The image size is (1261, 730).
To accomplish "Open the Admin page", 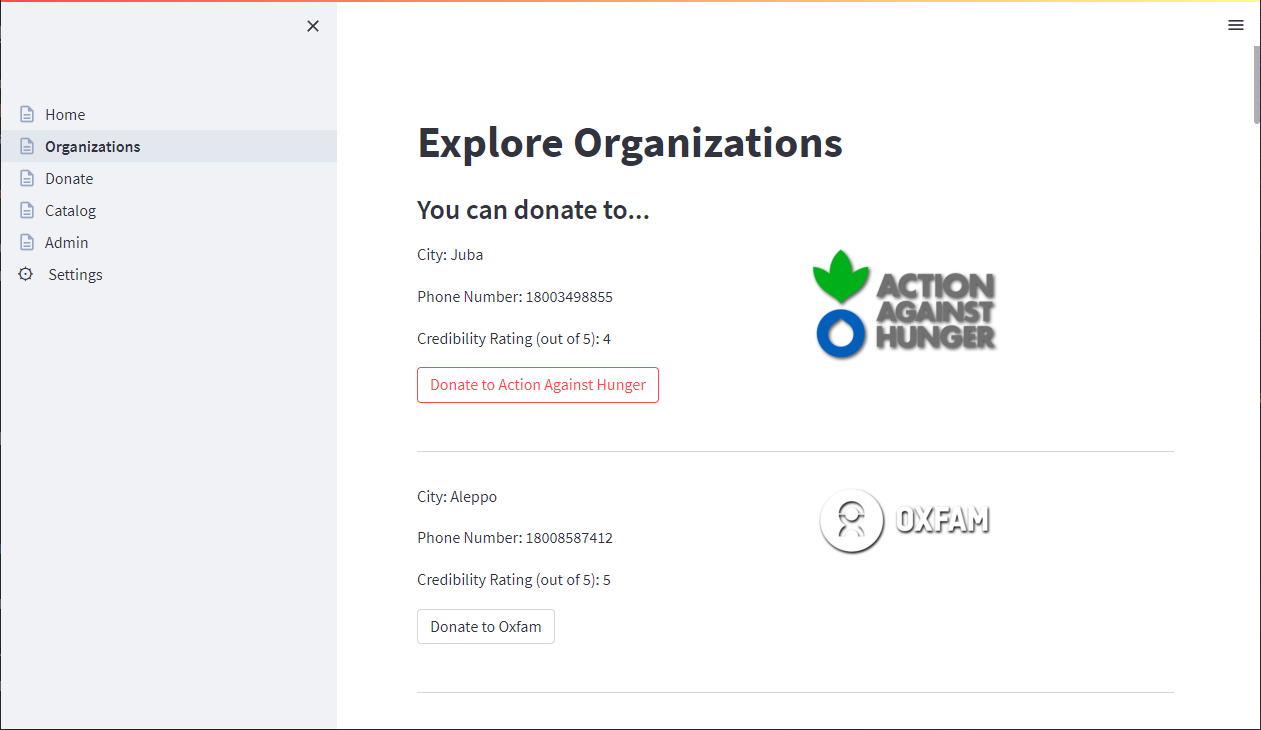I will pos(168,242).
